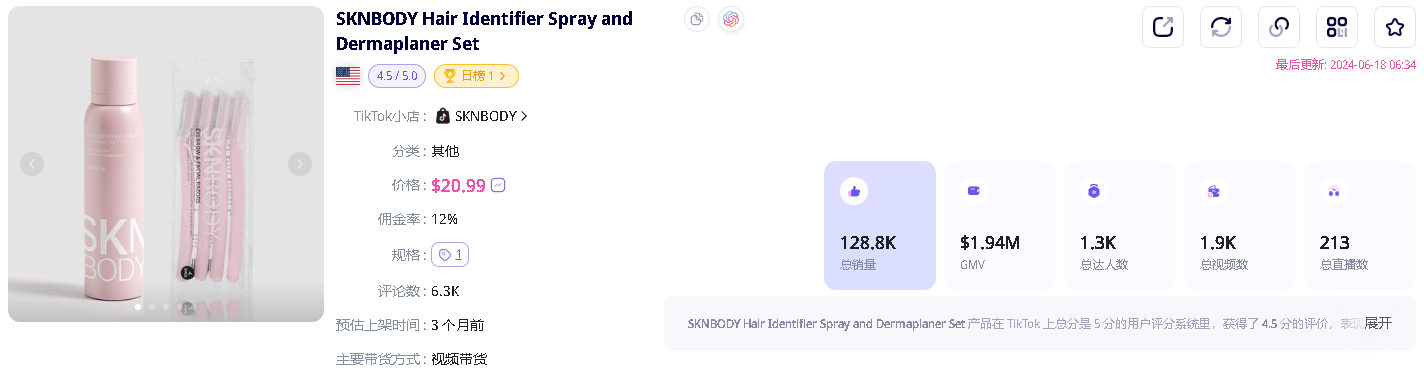
Task: Click the price trend chart icon
Action: point(498,185)
